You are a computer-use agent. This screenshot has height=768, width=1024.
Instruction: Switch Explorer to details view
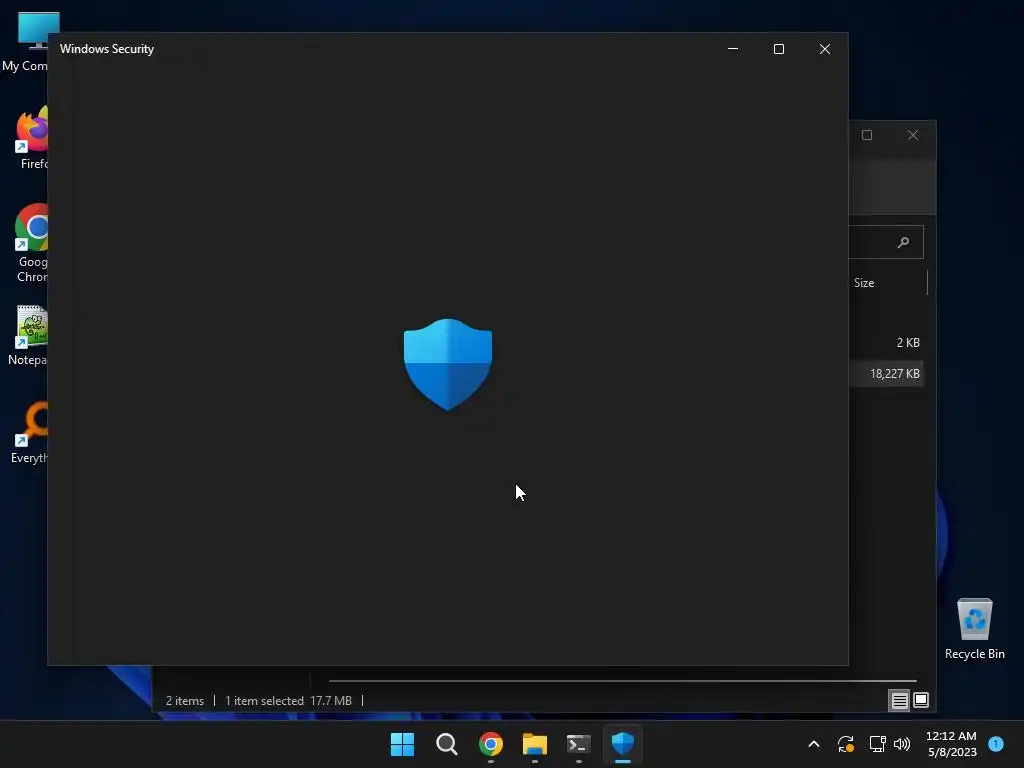click(x=899, y=701)
